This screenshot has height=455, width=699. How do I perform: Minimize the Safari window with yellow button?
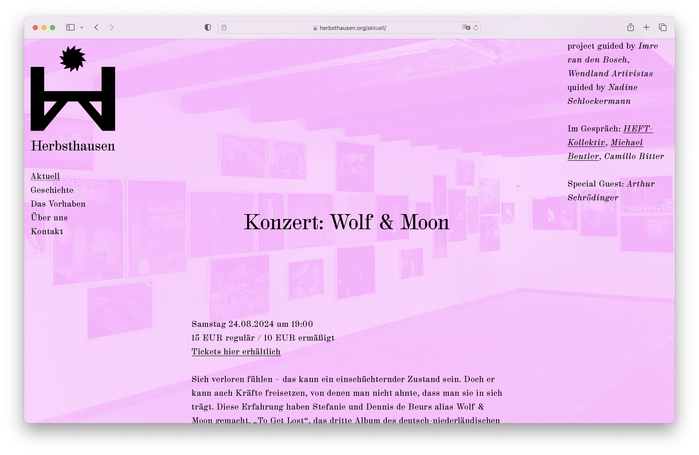click(x=44, y=28)
